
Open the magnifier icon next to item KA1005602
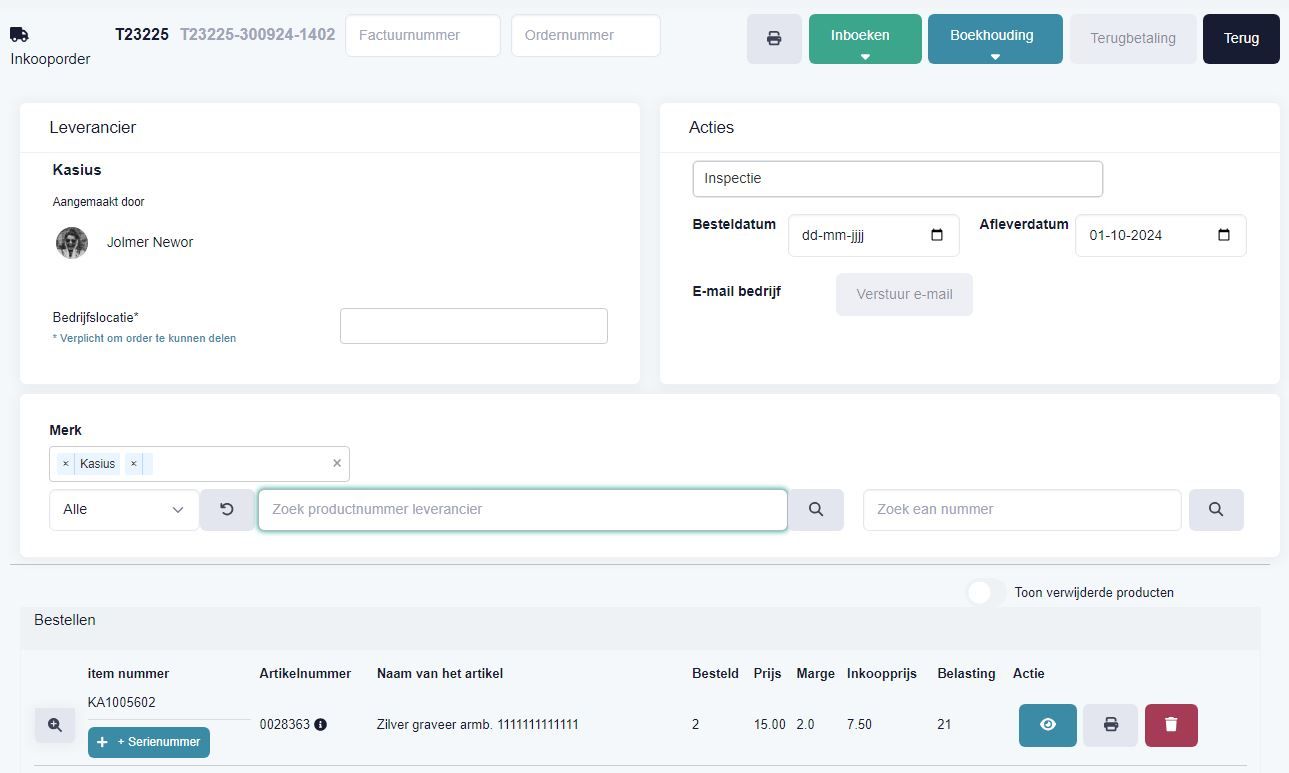coord(55,724)
